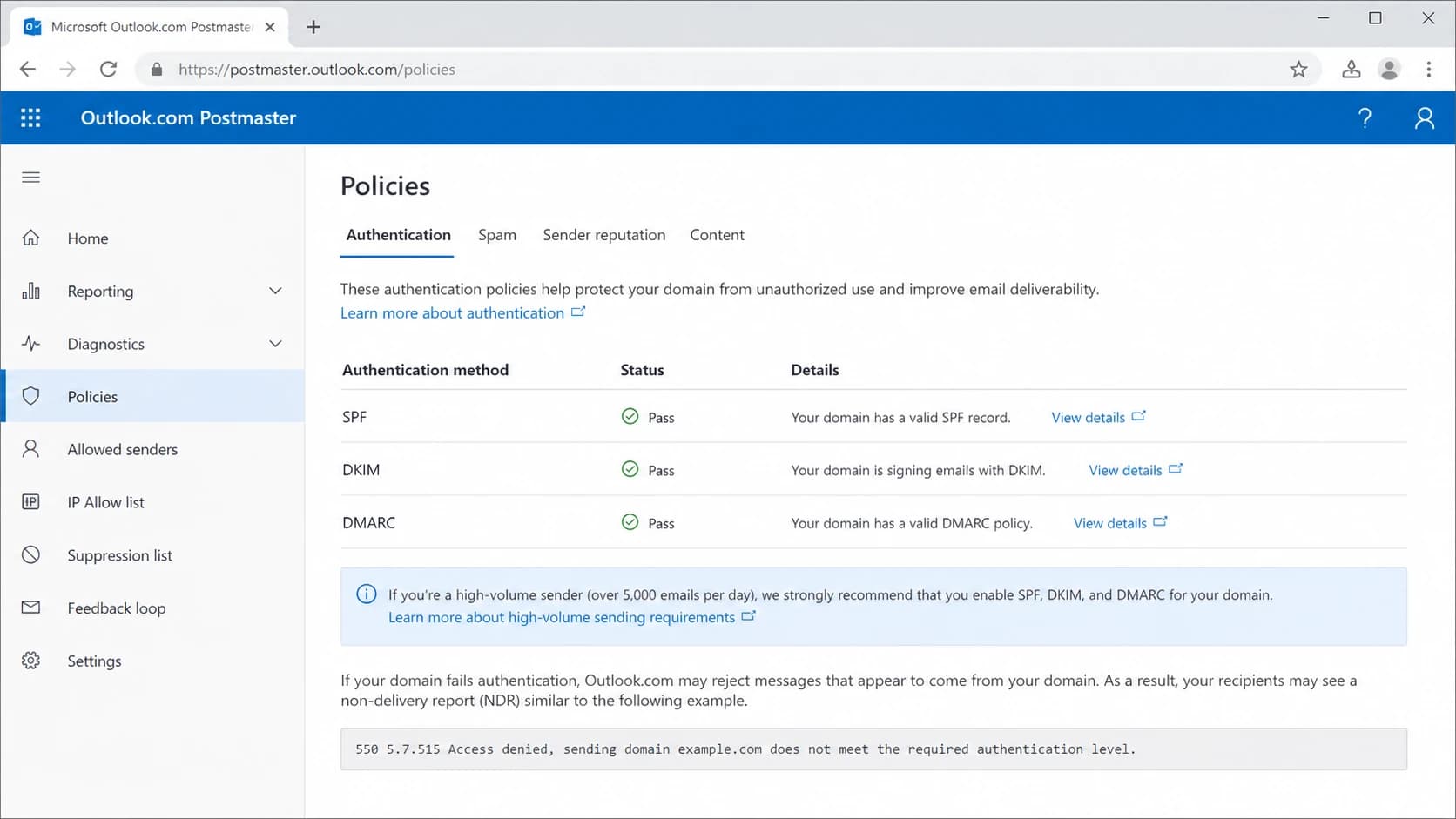Image resolution: width=1456 pixels, height=819 pixels.
Task: Open the browser three-dot menu
Action: [x=1429, y=70]
